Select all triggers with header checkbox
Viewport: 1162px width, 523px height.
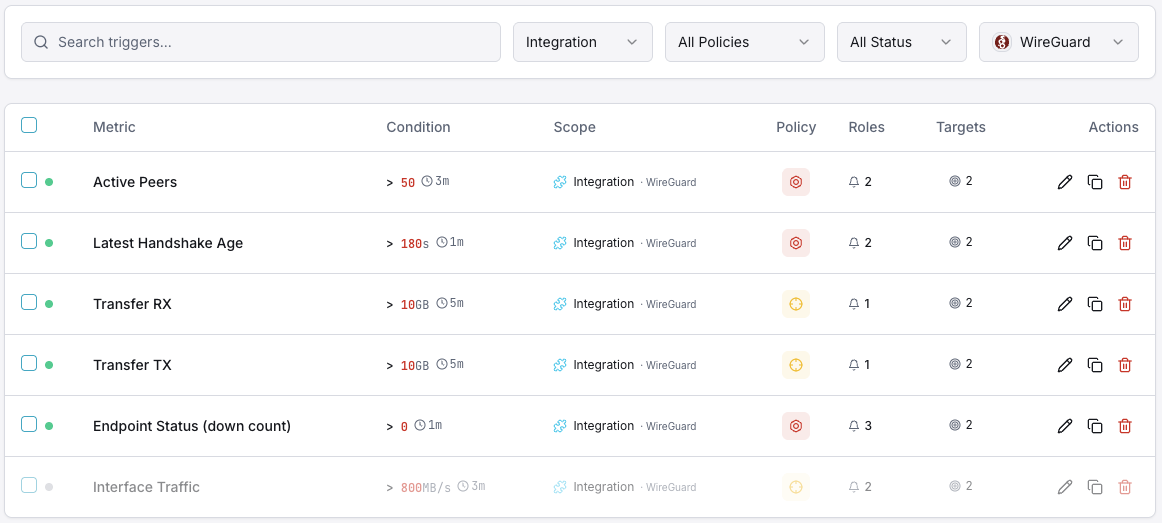29,125
